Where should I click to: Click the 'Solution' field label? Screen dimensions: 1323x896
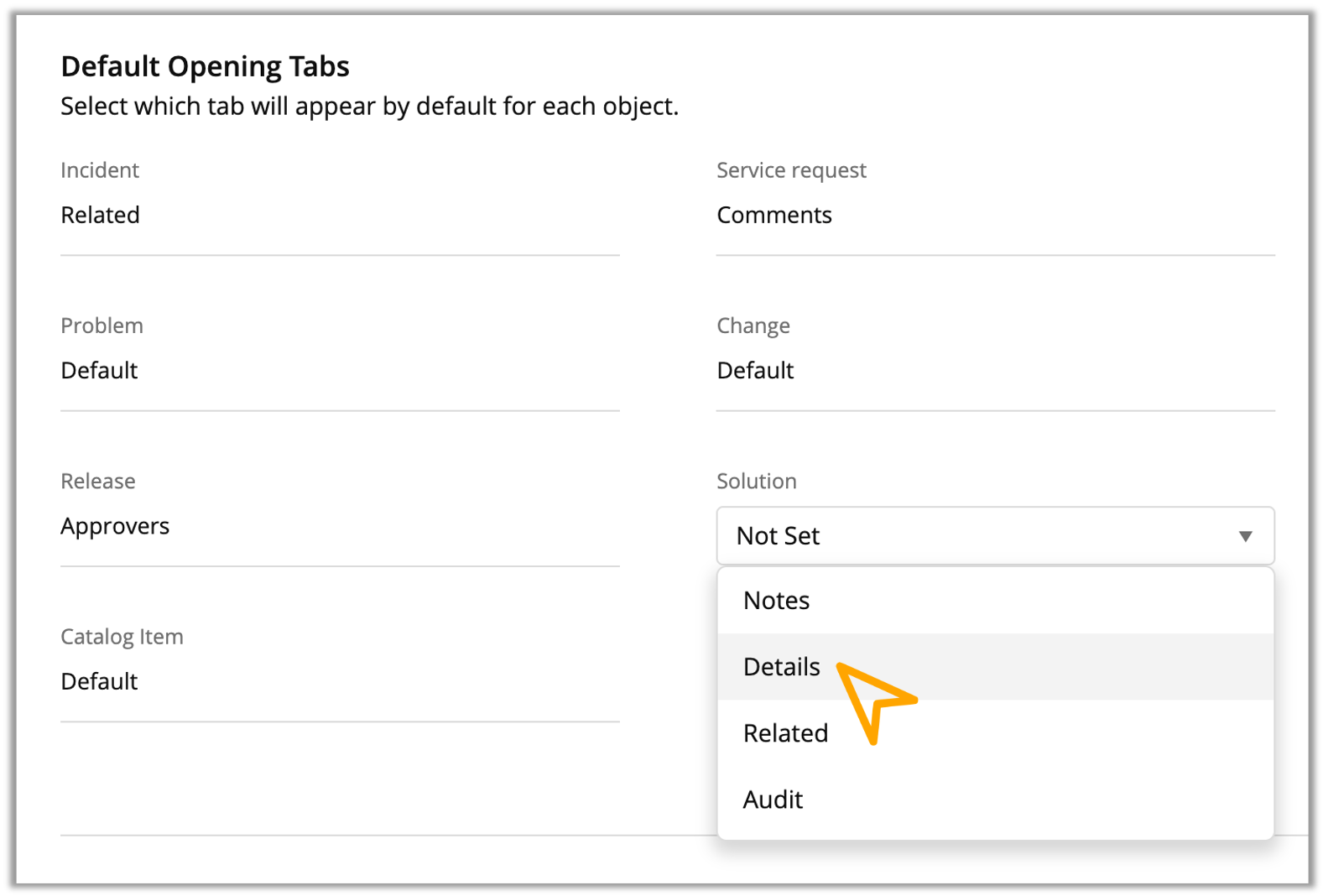click(x=757, y=482)
